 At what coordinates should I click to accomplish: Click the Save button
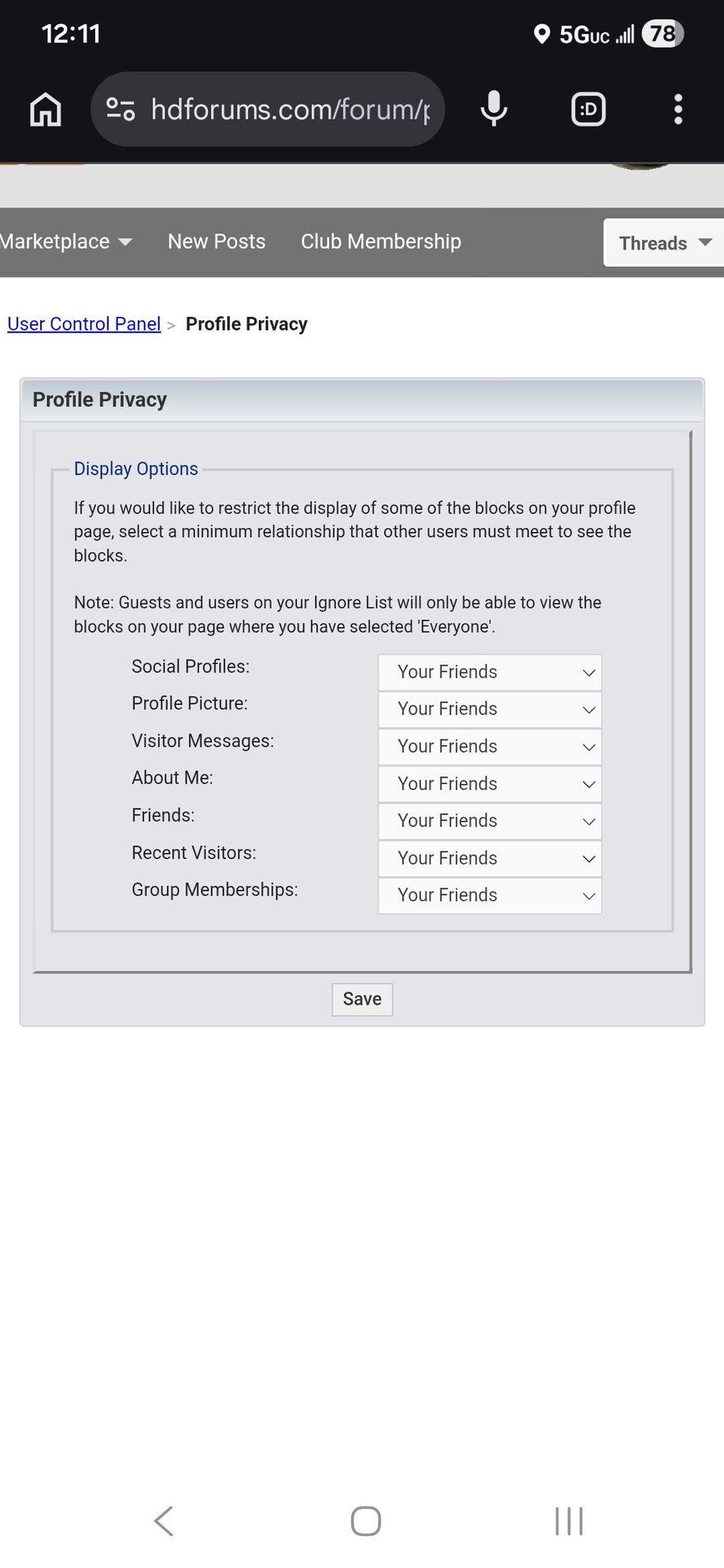coord(362,999)
